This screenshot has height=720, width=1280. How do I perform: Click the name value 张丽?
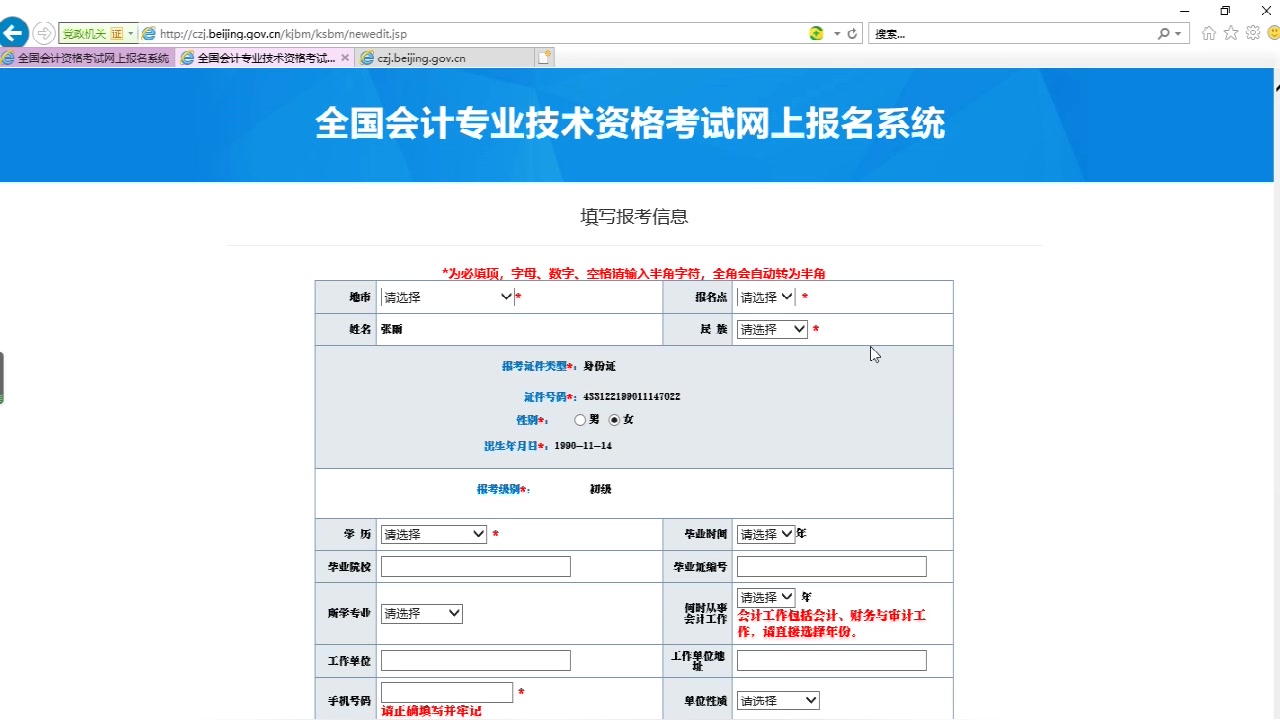[392, 329]
